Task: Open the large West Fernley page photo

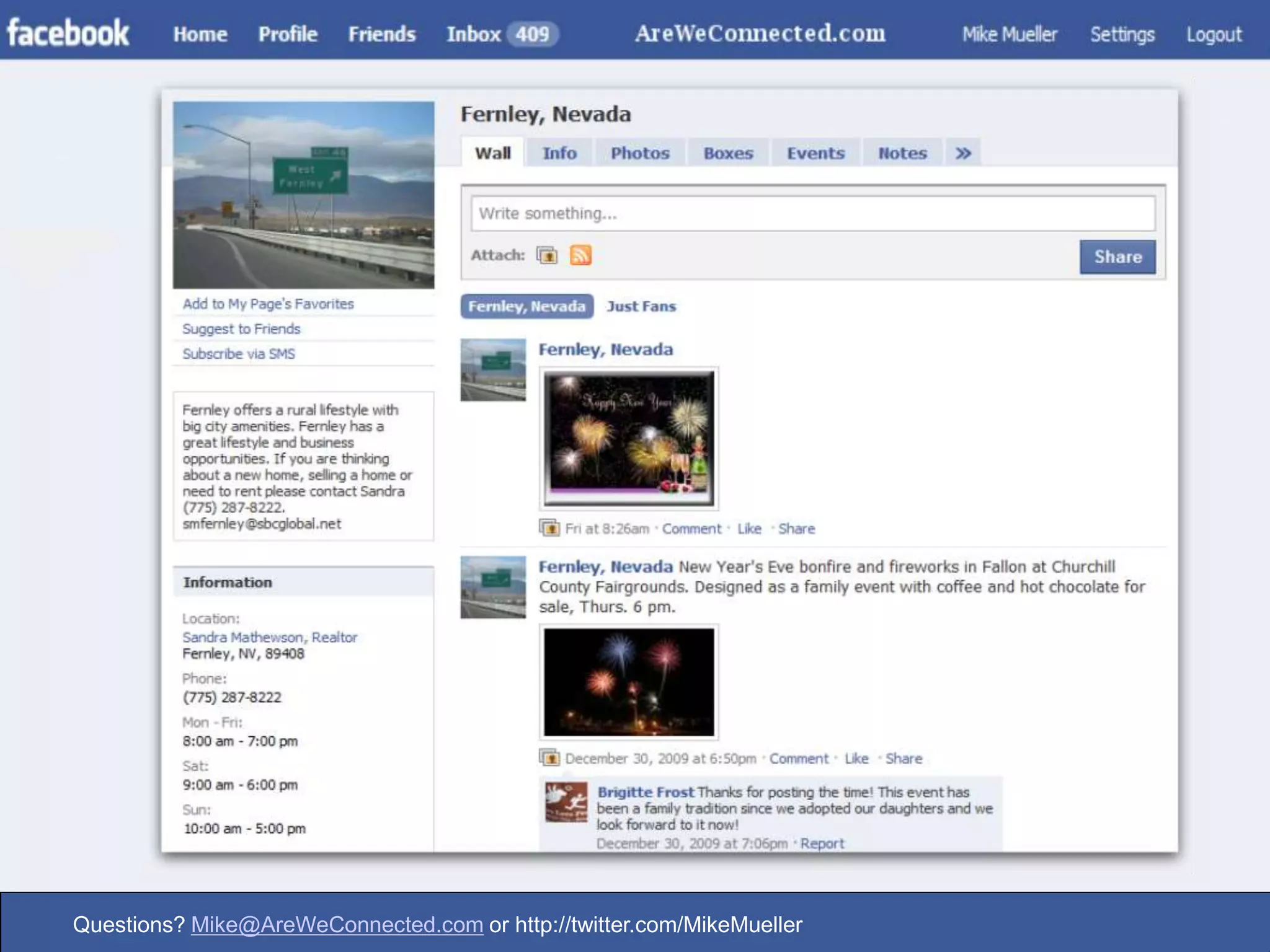Action: [x=303, y=195]
